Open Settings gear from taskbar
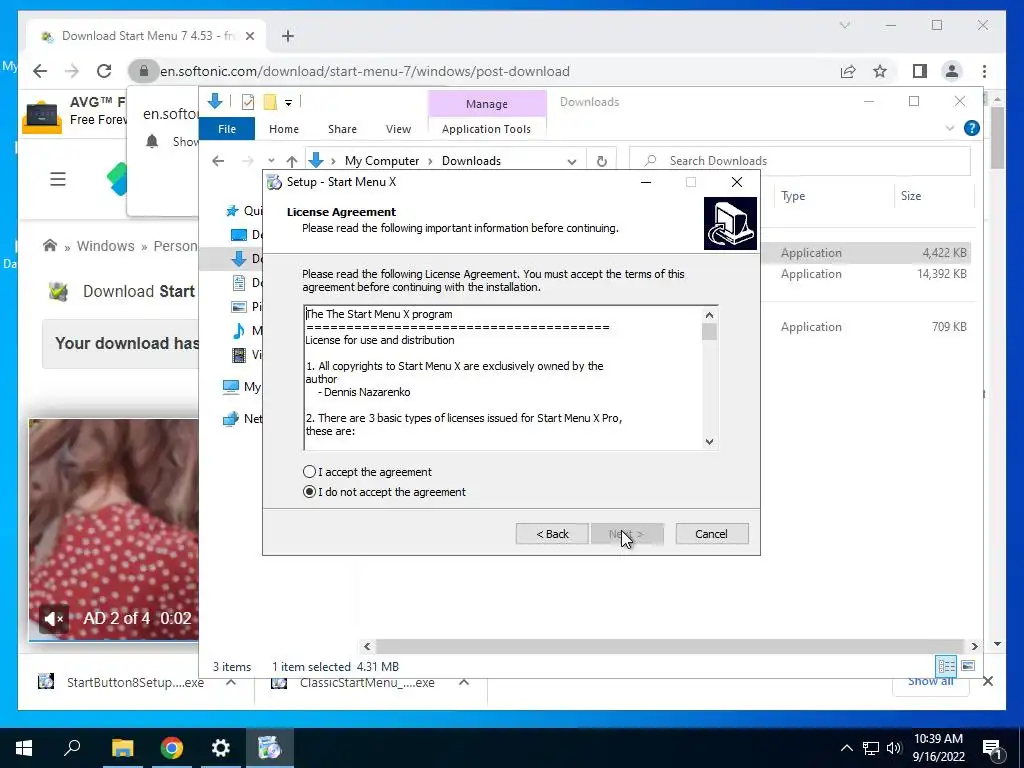Image resolution: width=1024 pixels, height=768 pixels. (x=221, y=748)
